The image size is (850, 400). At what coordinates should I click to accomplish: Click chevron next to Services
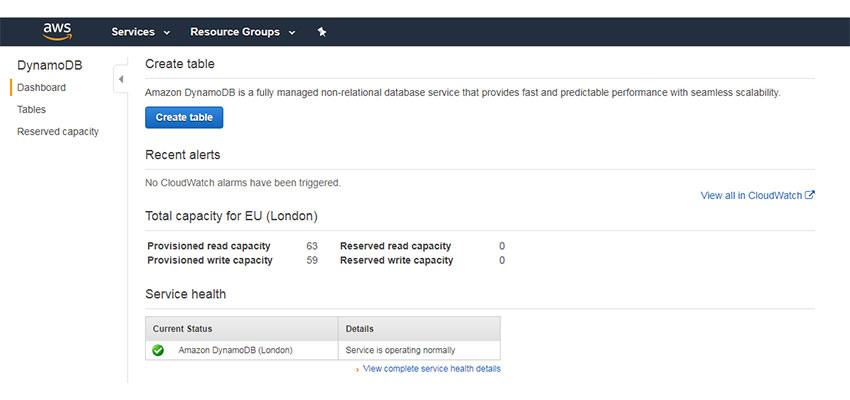tap(166, 33)
